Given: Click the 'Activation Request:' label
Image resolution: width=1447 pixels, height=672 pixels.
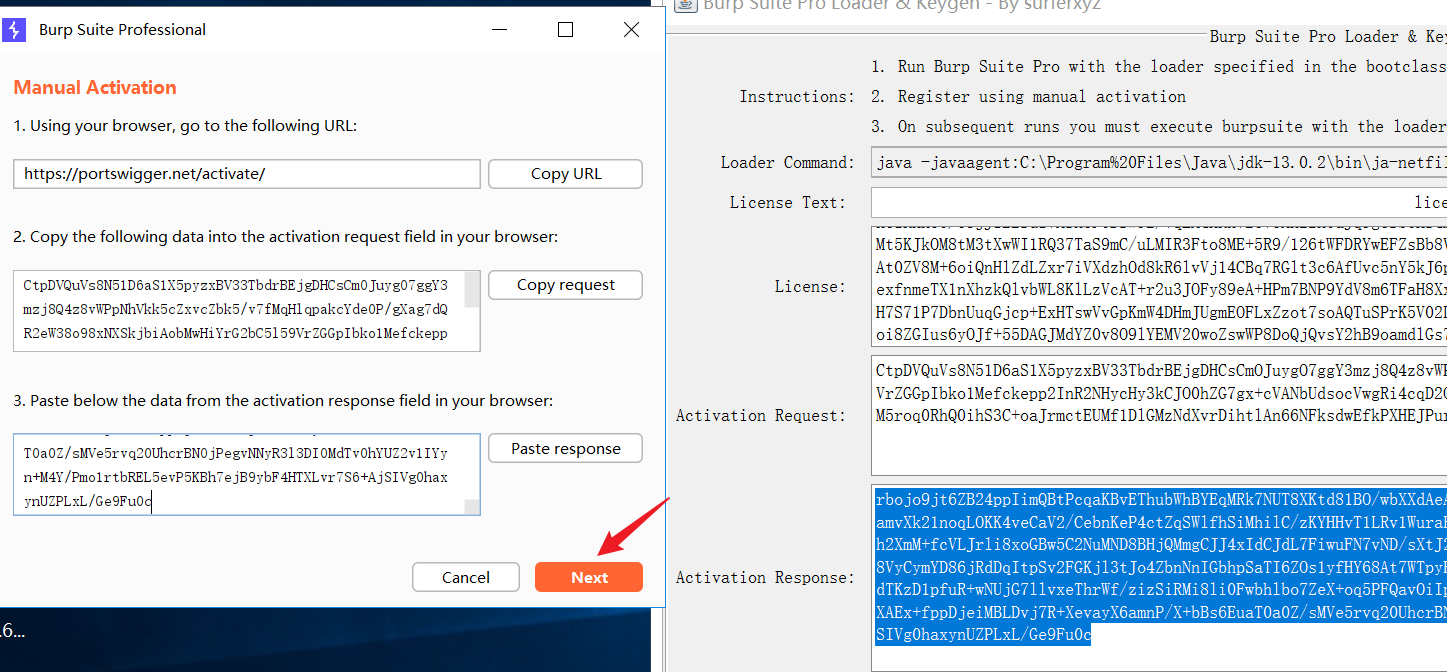Looking at the screenshot, I should pyautogui.click(x=766, y=415).
